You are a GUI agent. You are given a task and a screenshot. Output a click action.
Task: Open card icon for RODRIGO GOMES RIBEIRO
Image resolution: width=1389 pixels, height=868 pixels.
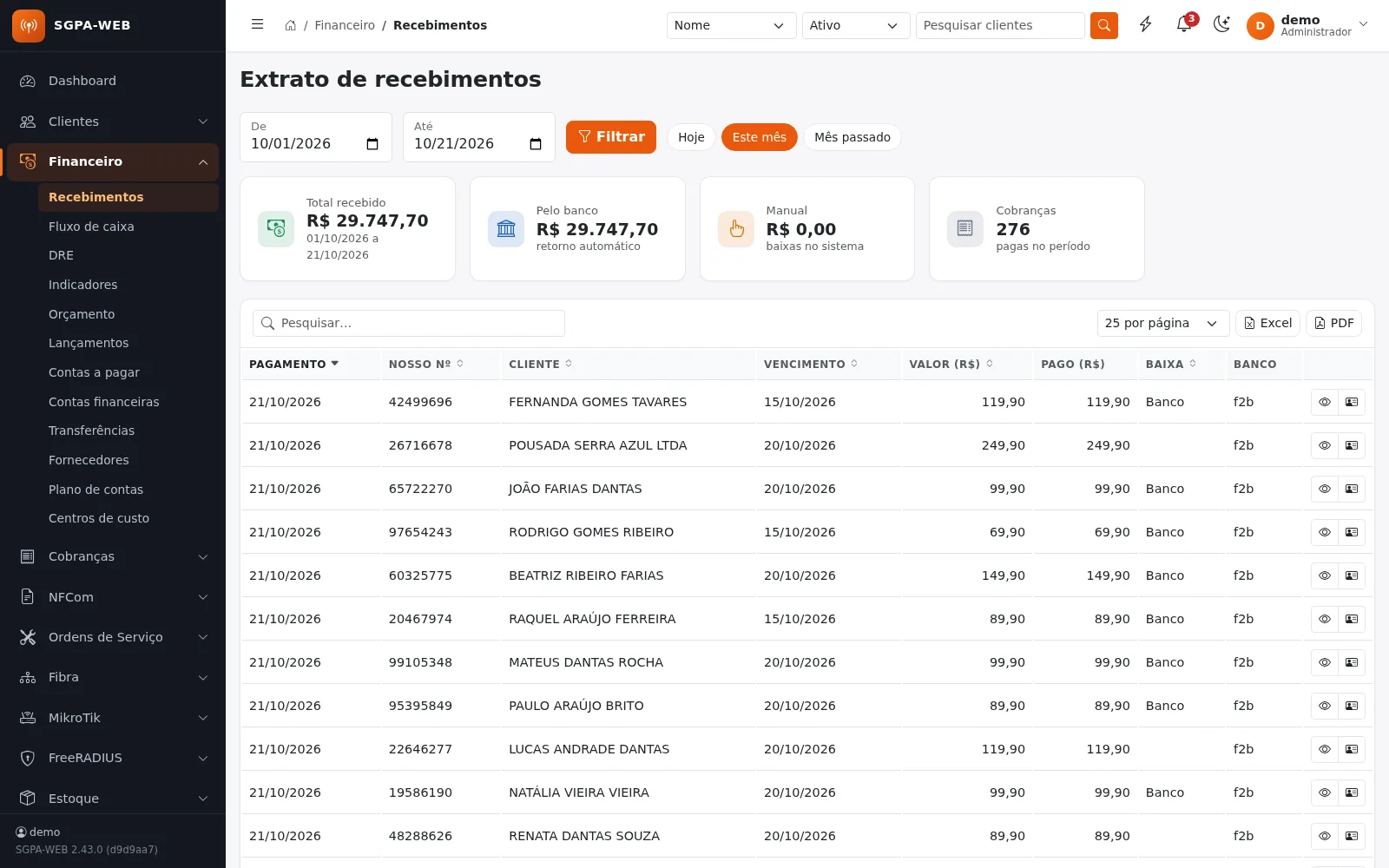click(1352, 532)
